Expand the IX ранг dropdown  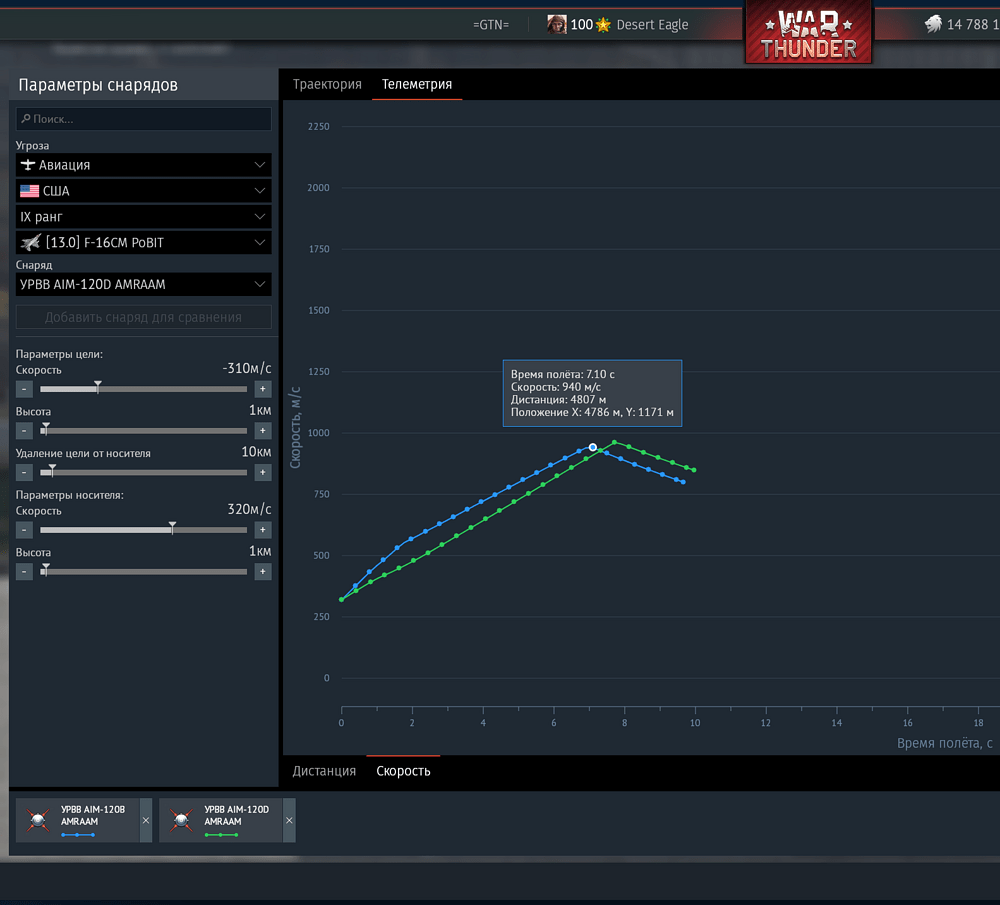[143, 216]
